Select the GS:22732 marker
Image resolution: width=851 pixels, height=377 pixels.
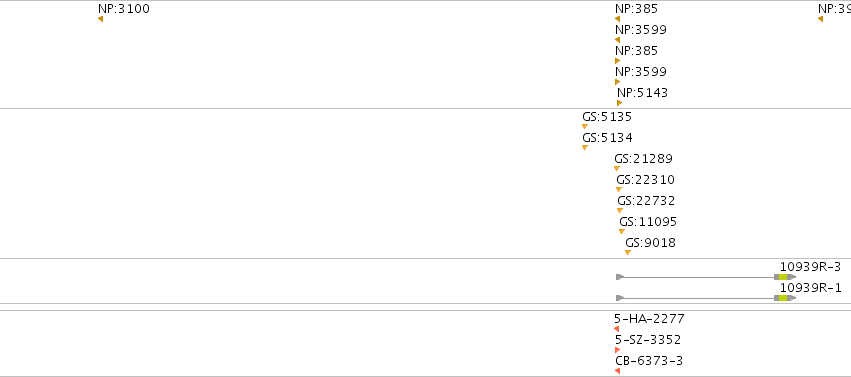[620, 210]
